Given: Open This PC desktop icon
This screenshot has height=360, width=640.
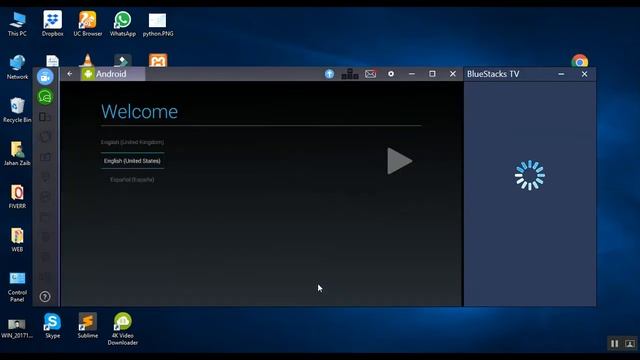Looking at the screenshot, I should coord(17,24).
